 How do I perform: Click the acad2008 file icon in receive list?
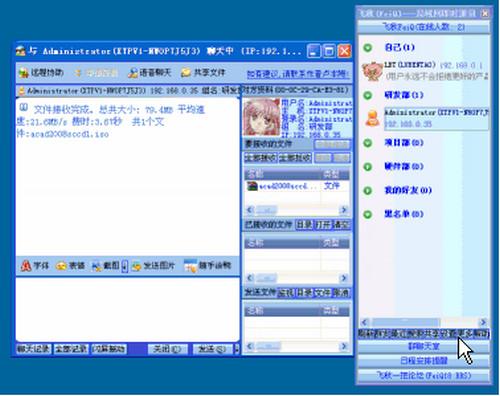pyautogui.click(x=252, y=186)
